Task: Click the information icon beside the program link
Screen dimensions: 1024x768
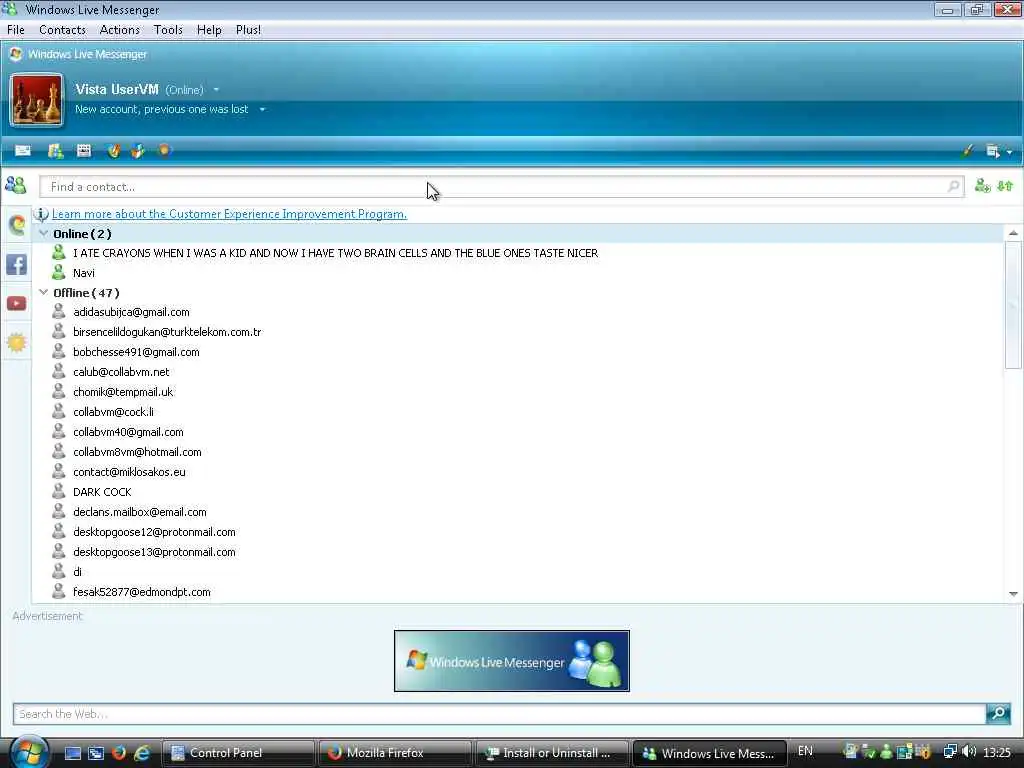Action: coord(41,214)
